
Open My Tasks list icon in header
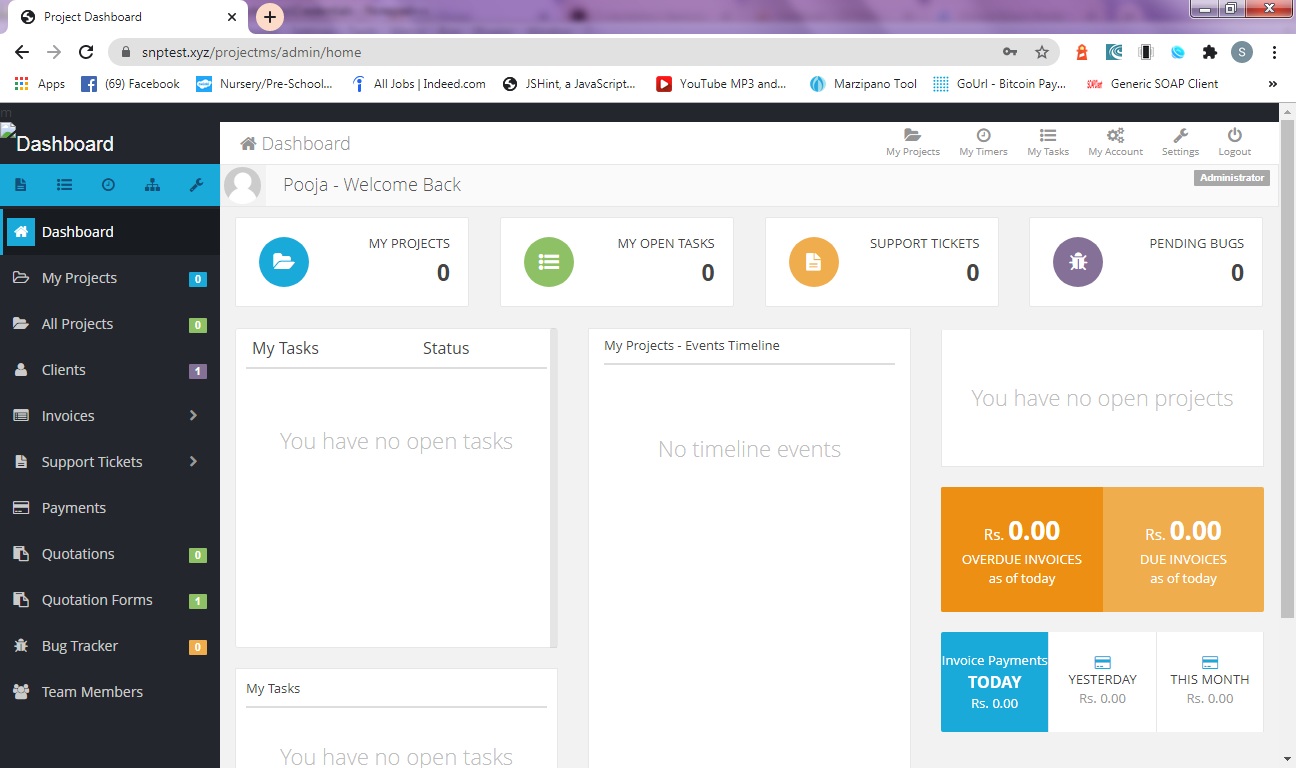1047,136
